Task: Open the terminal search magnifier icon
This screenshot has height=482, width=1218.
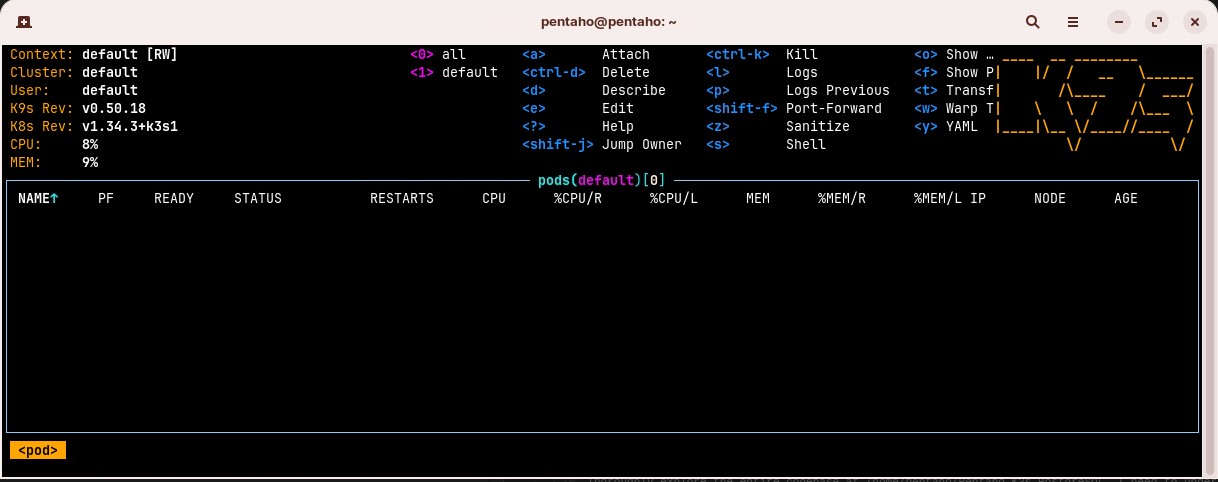Action: pyautogui.click(x=1033, y=21)
